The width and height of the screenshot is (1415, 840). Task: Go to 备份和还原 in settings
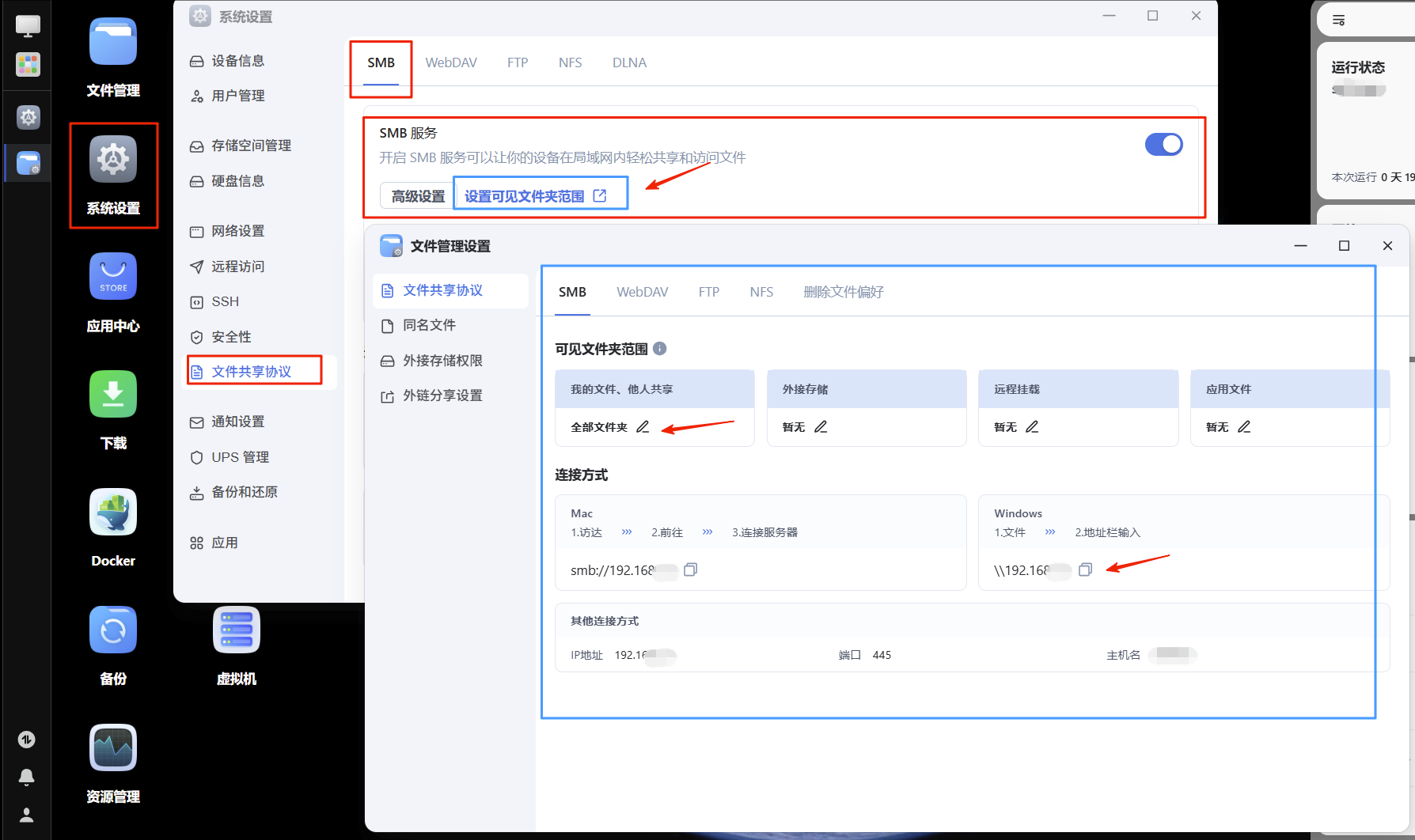pyautogui.click(x=259, y=492)
